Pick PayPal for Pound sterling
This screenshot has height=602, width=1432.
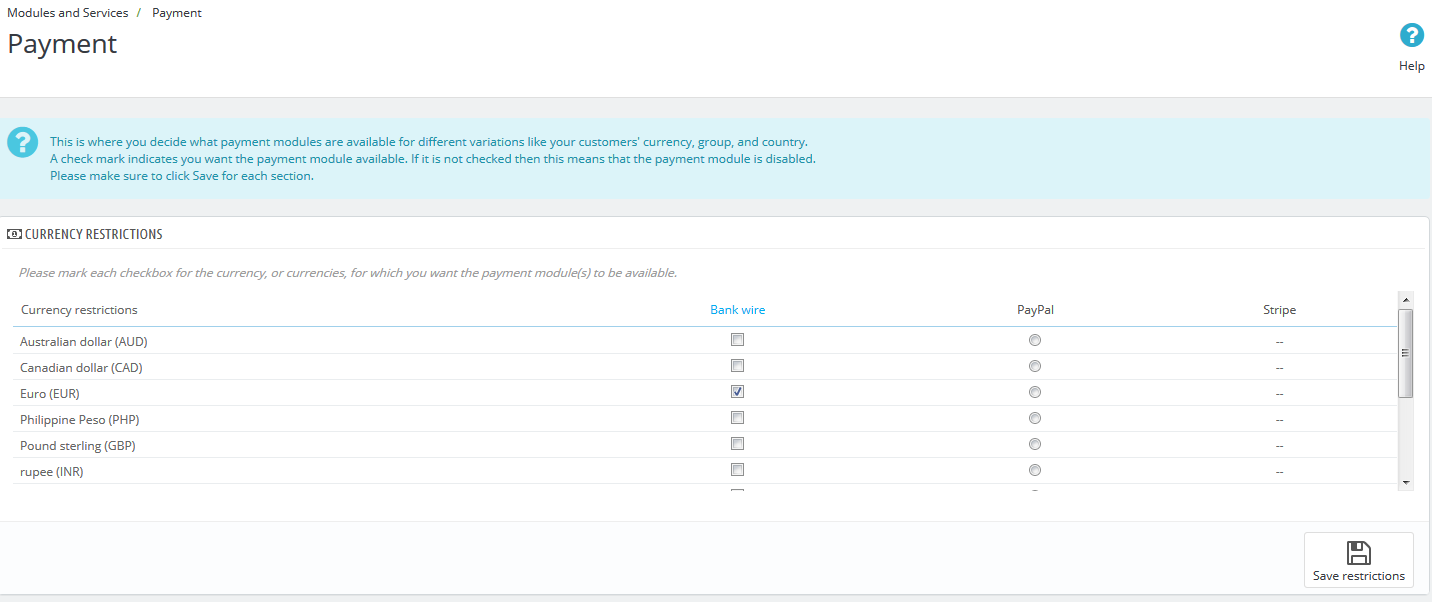pos(1035,444)
